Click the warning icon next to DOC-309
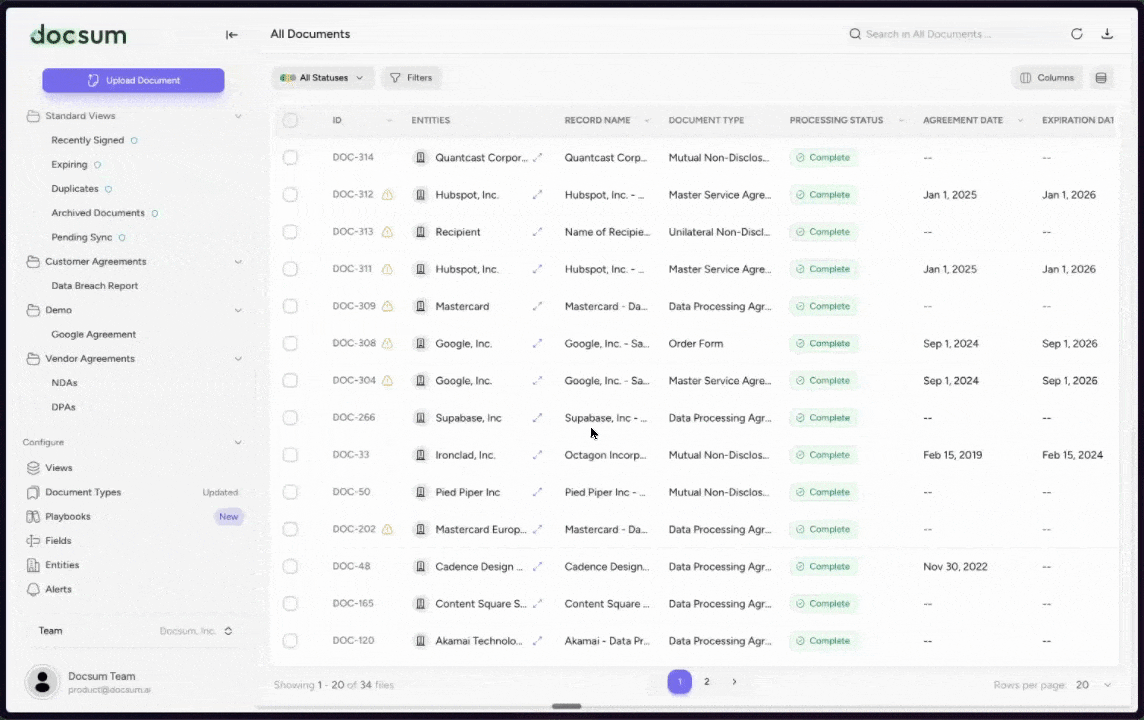The image size is (1144, 720). [x=387, y=306]
